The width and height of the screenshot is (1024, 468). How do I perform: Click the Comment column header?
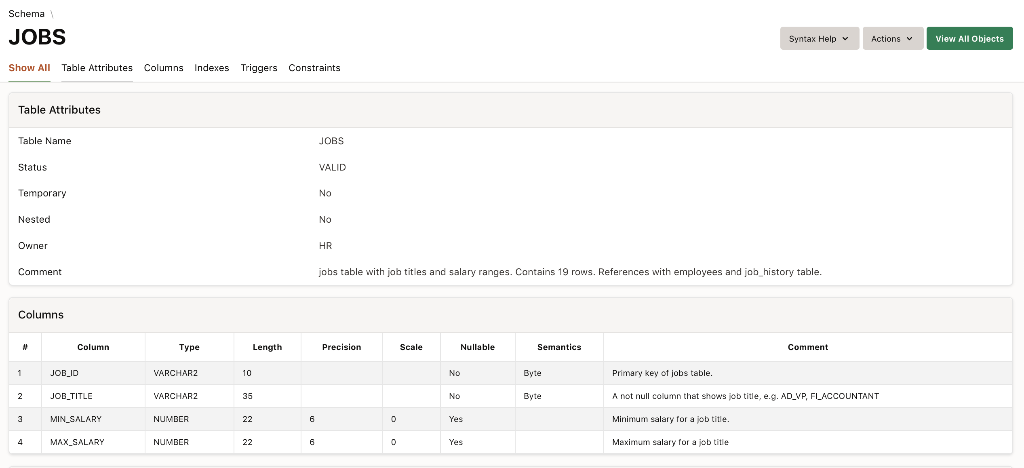tap(808, 347)
